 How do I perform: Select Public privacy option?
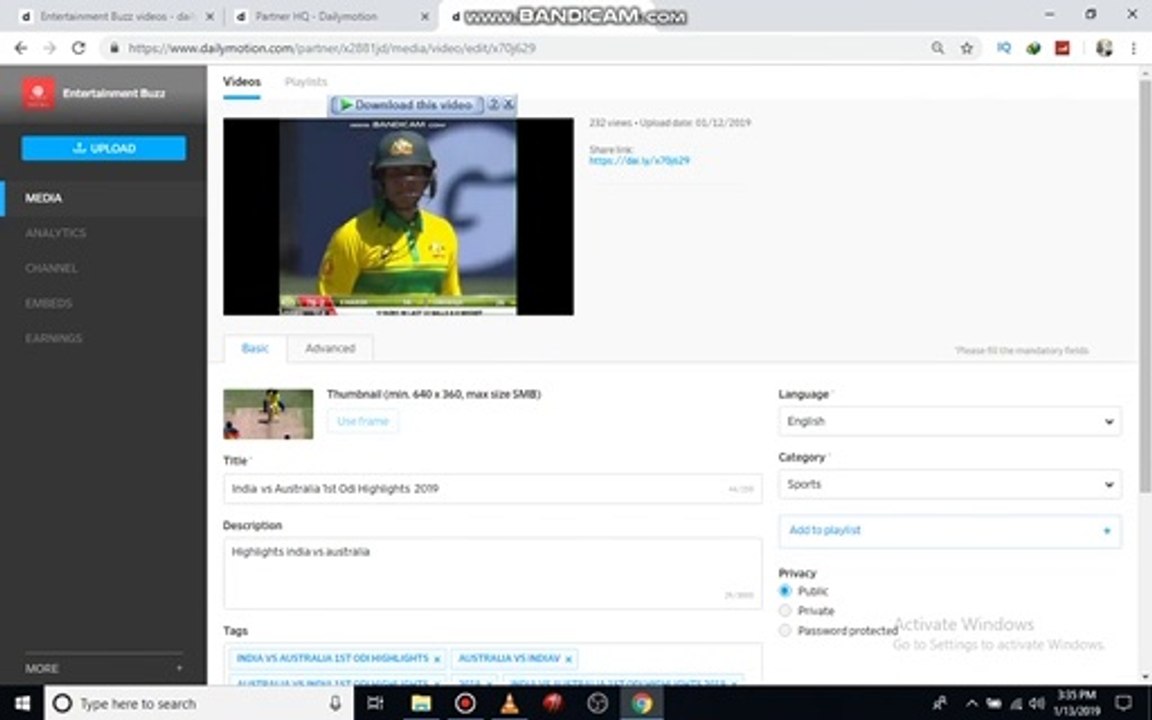coord(785,591)
